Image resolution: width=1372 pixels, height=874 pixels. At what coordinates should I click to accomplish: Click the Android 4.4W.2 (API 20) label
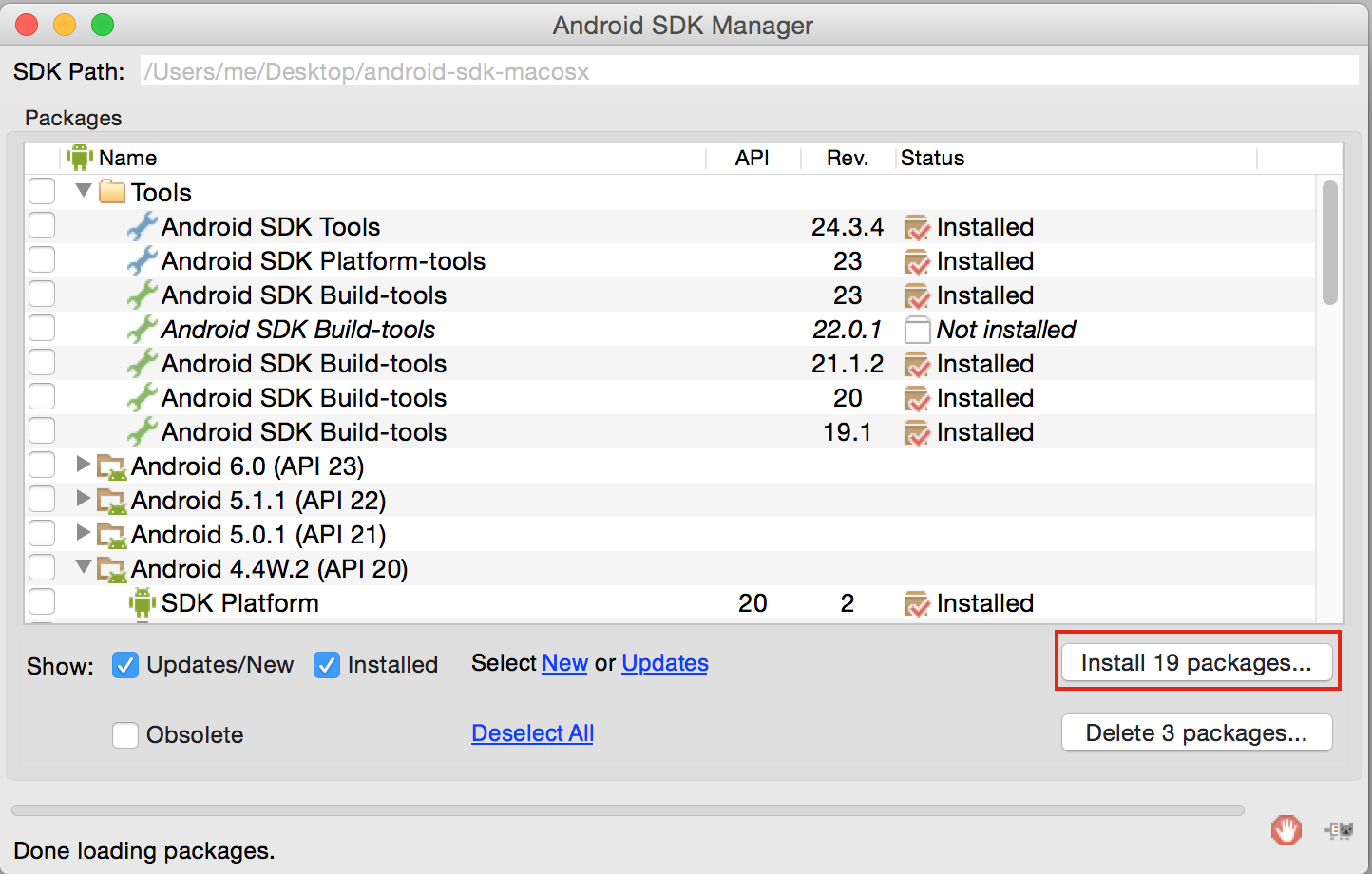tap(270, 569)
